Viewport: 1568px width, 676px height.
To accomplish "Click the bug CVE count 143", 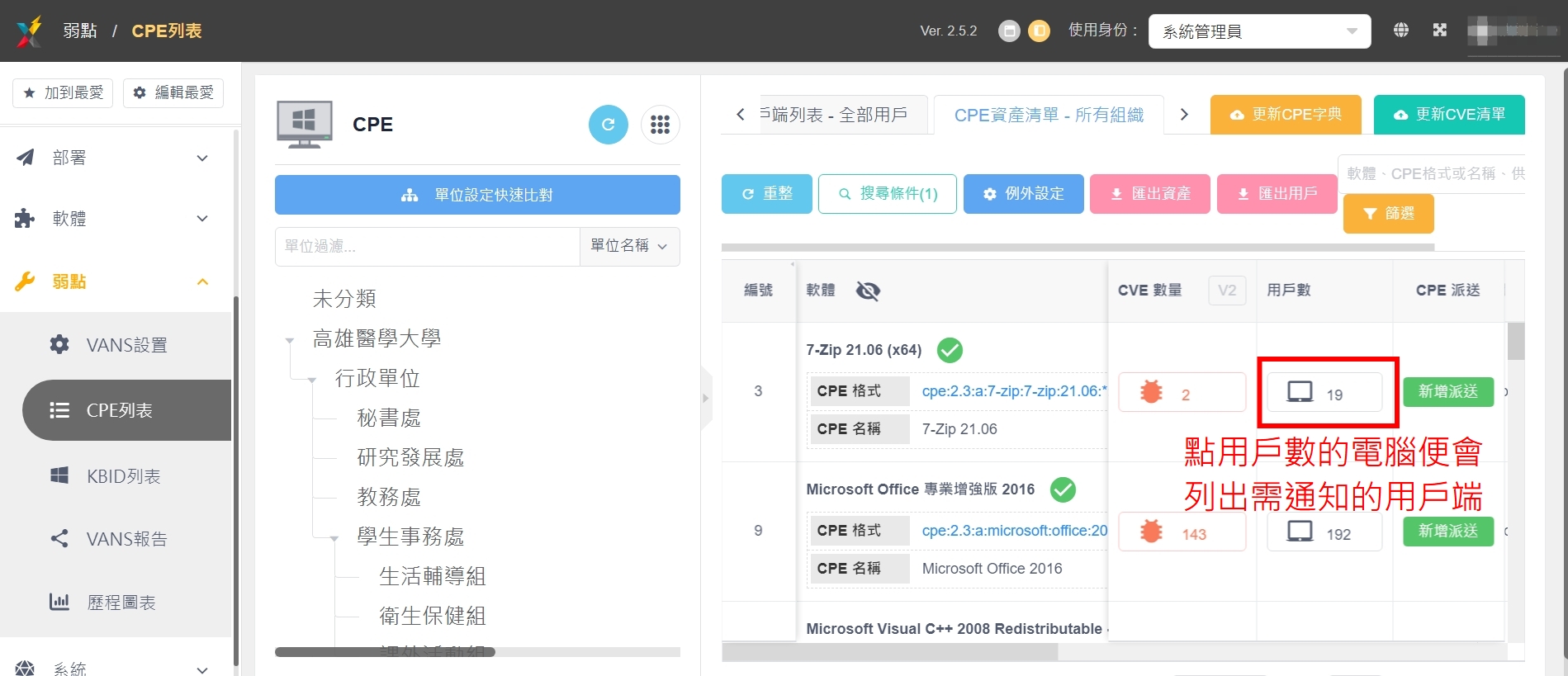I will 1182,532.
